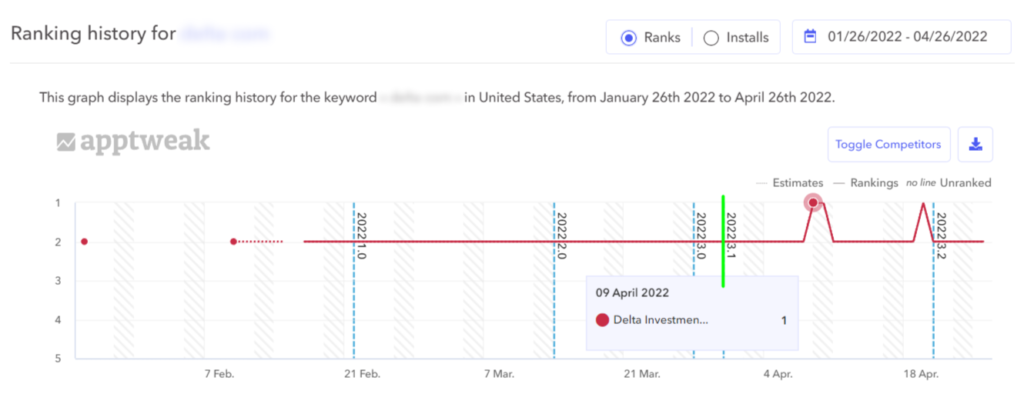Image resolution: width=1024 pixels, height=404 pixels.
Task: Click the highlighted 09 April data point
Action: pyautogui.click(x=814, y=203)
